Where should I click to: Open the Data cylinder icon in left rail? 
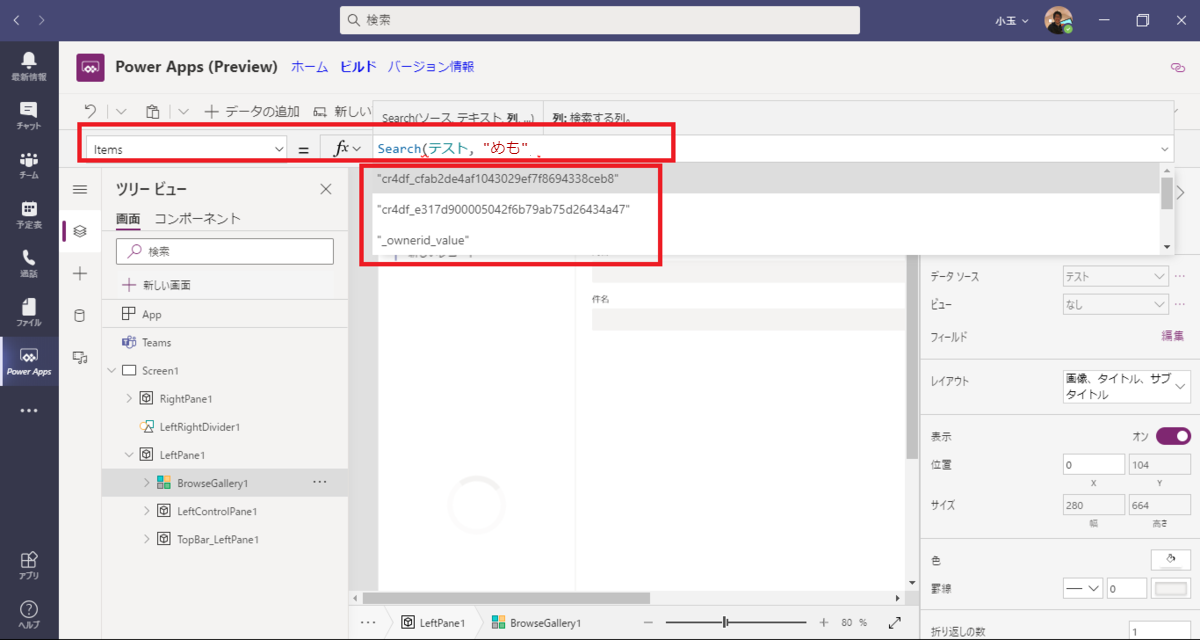click(80, 315)
